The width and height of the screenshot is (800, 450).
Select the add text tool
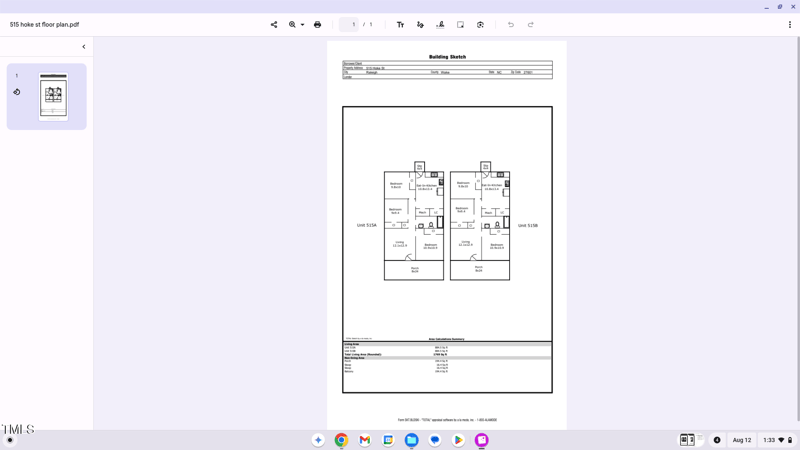[x=400, y=25]
